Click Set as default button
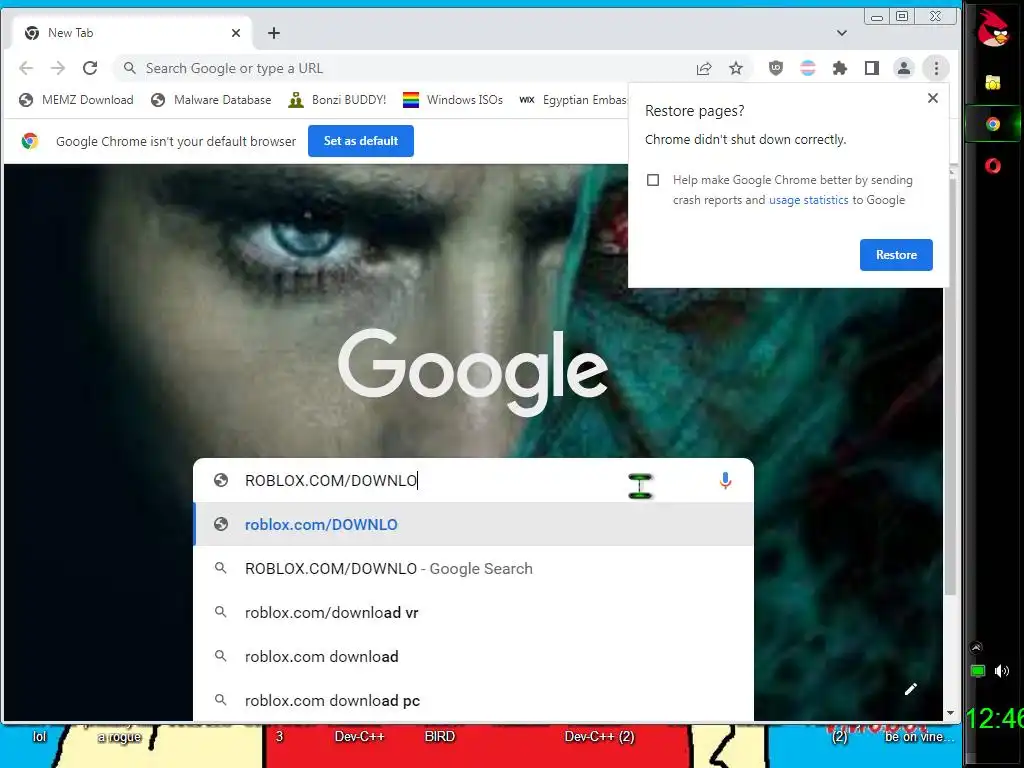 click(360, 141)
